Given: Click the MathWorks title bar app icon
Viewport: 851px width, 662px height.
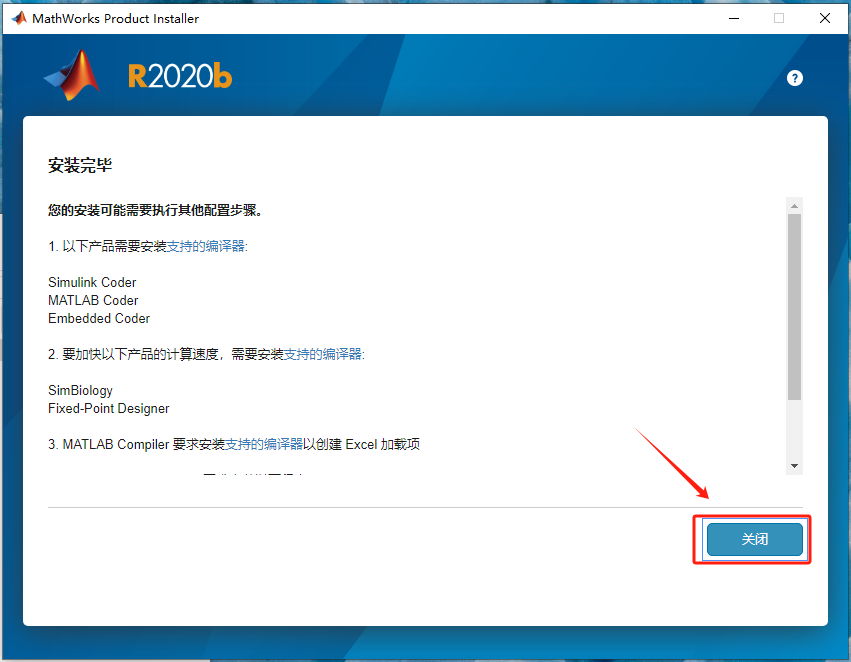Looking at the screenshot, I should coord(19,18).
